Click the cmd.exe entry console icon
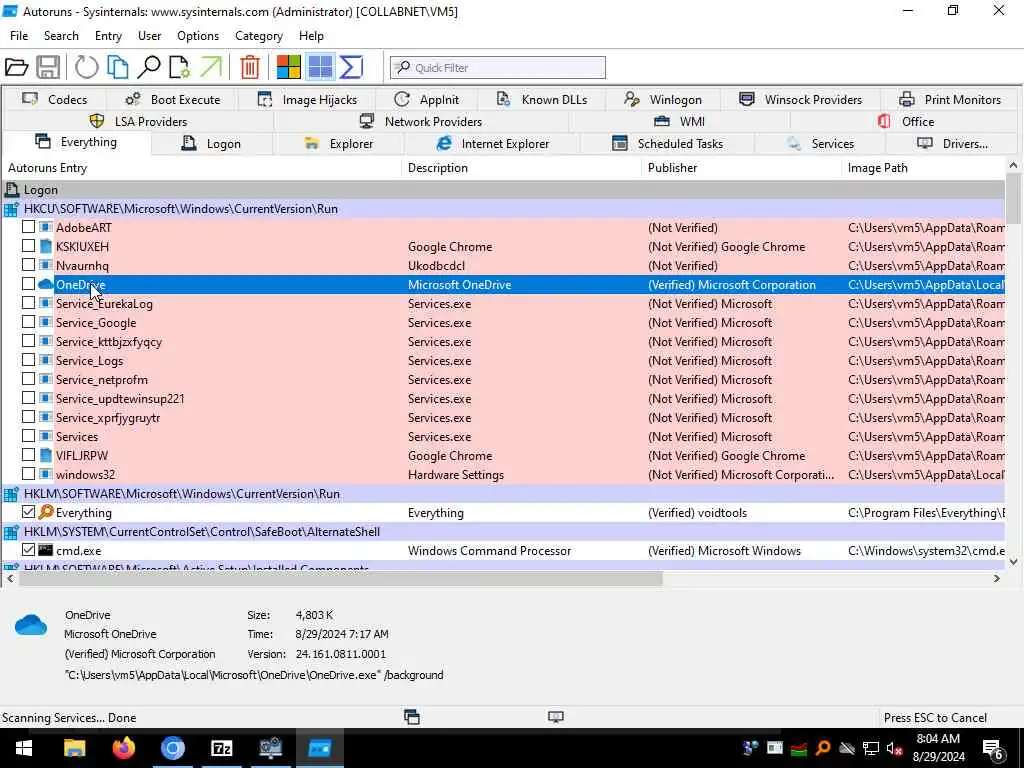Screen dimensions: 1024x768 click(46, 551)
